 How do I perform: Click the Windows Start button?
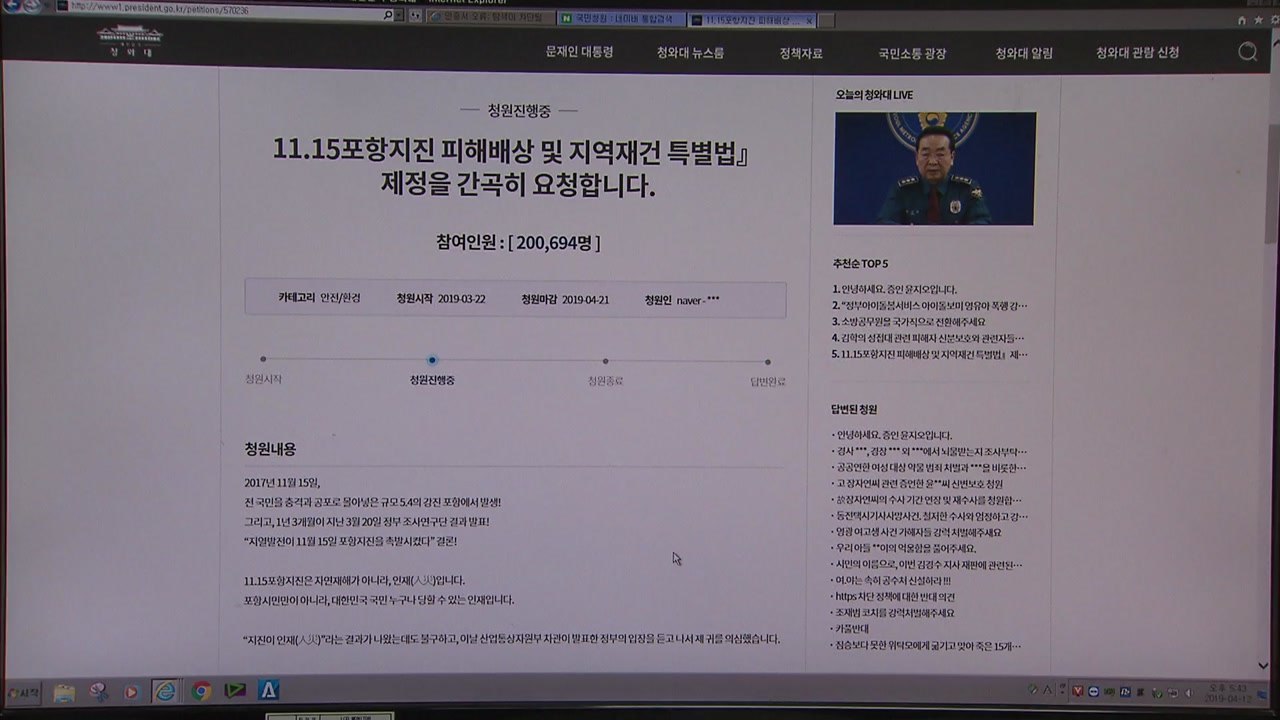click(x=22, y=692)
